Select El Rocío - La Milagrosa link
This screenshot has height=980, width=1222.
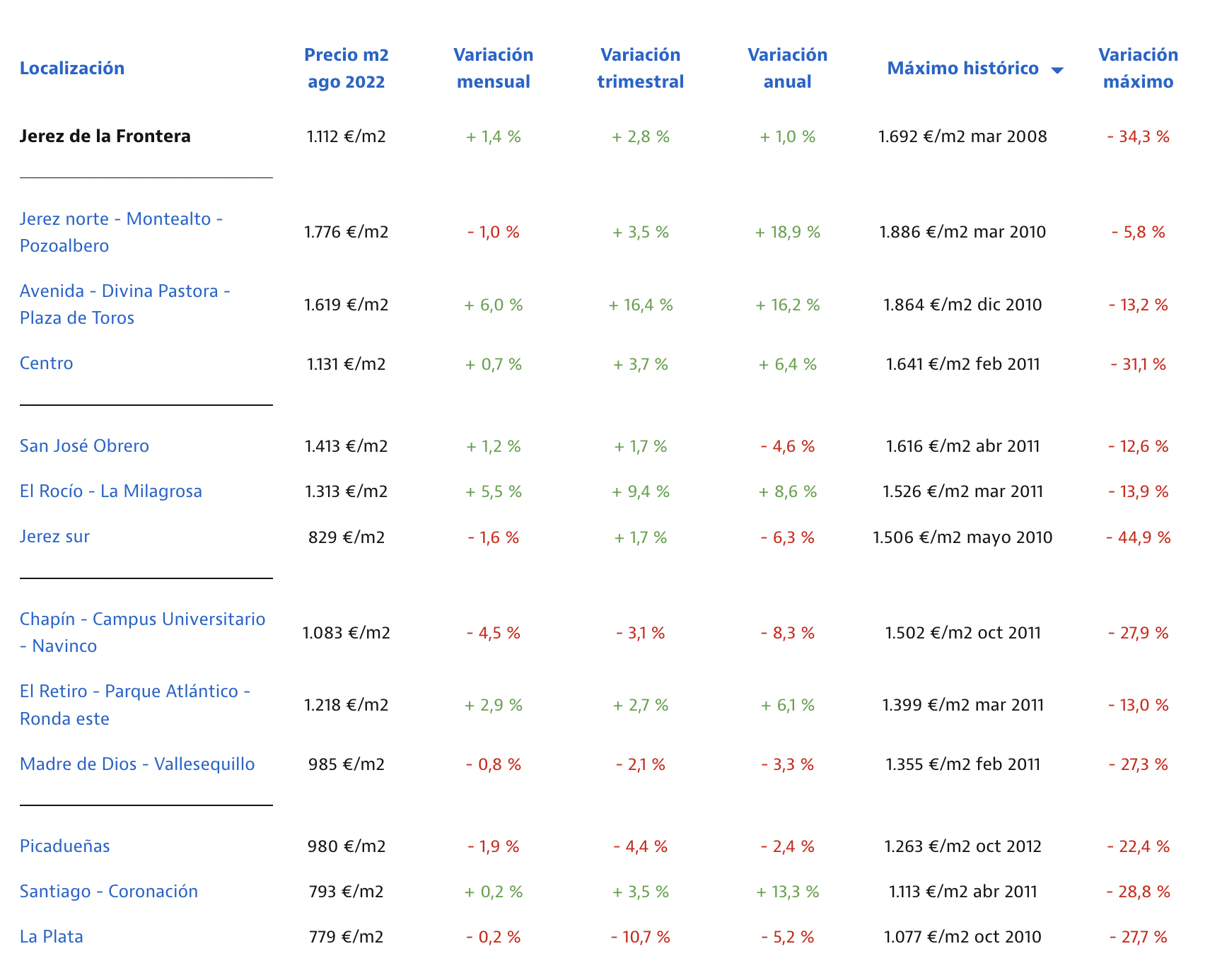tap(111, 491)
